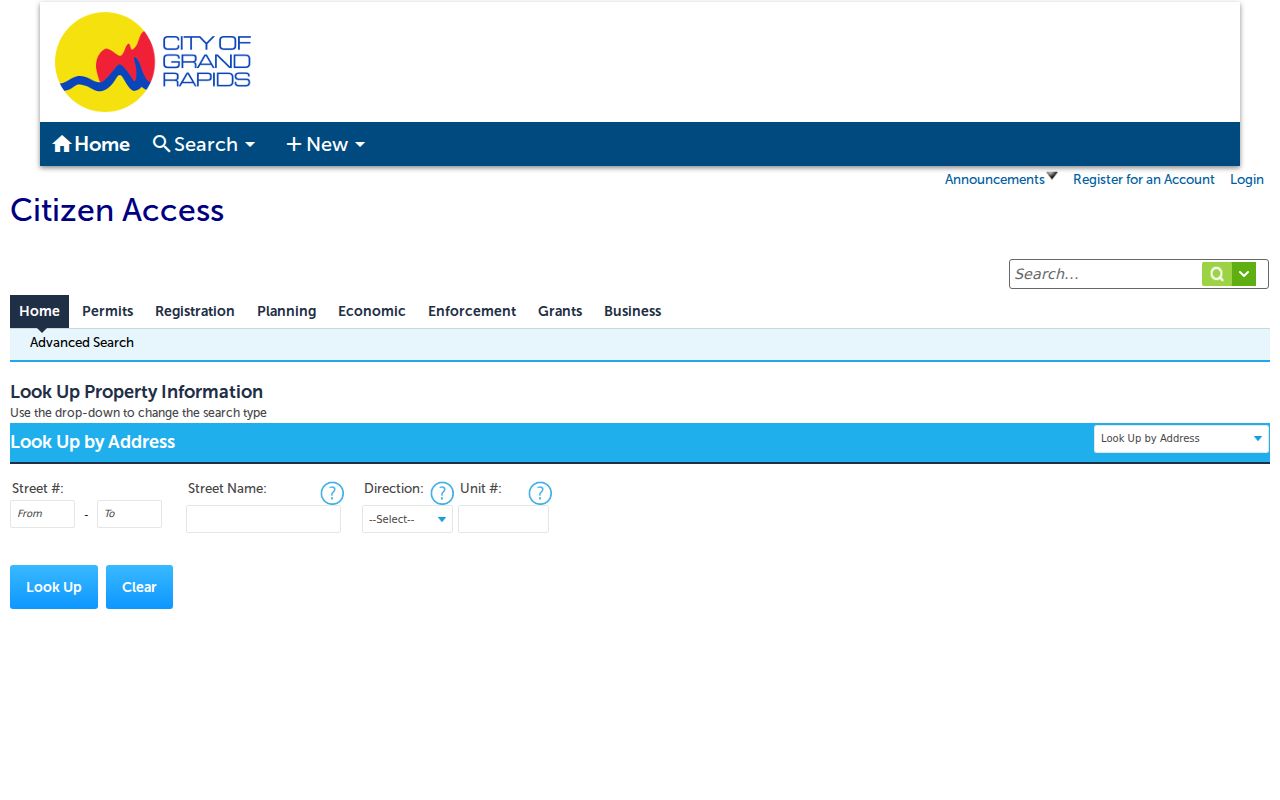Click the Citizen Access heading
Screen dimensions: 1280x800
point(117,210)
